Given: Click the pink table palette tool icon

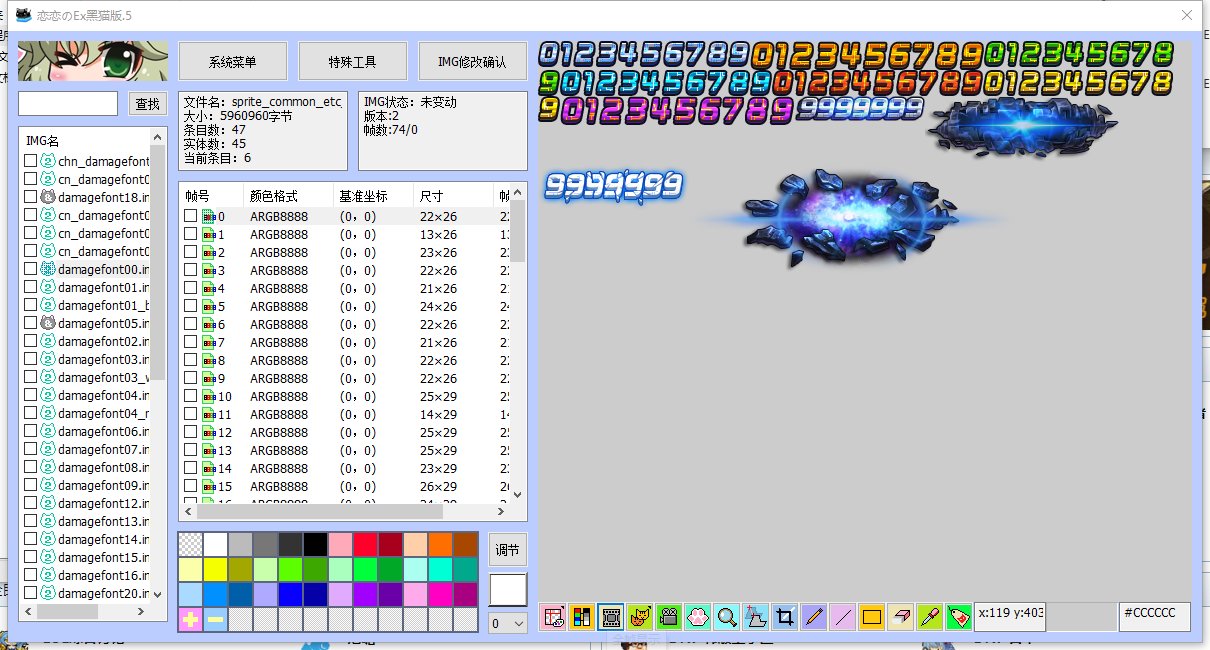Looking at the screenshot, I should click(x=553, y=617).
